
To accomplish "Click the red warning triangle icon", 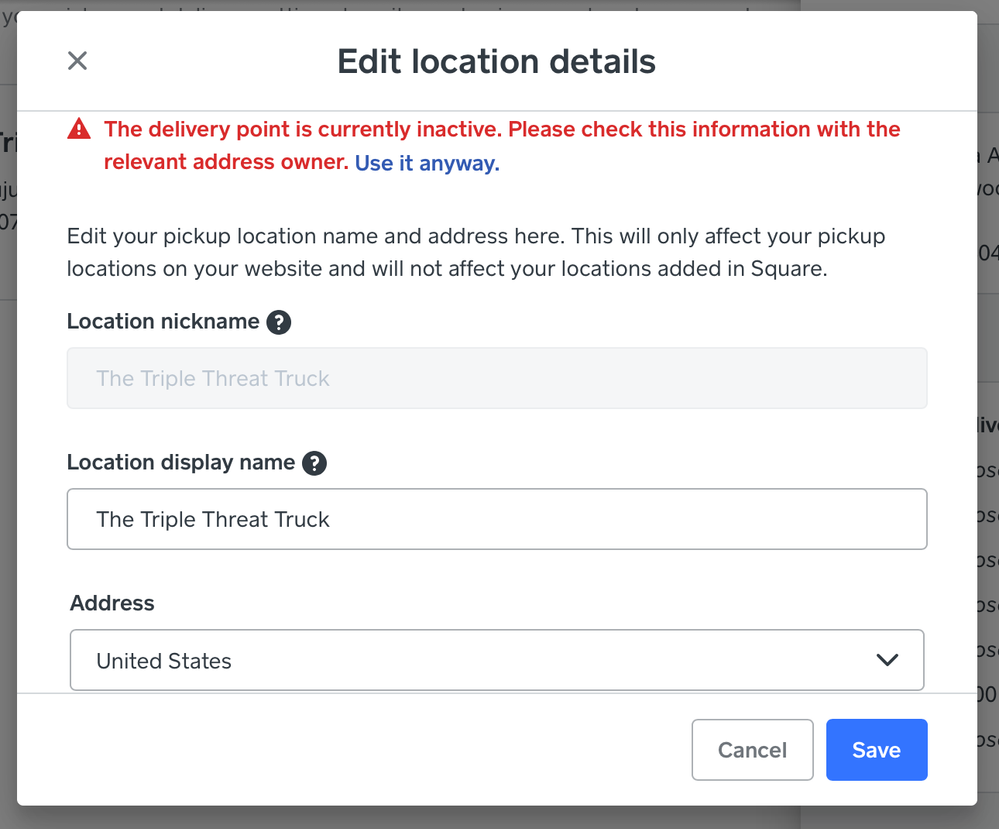I will [79, 129].
